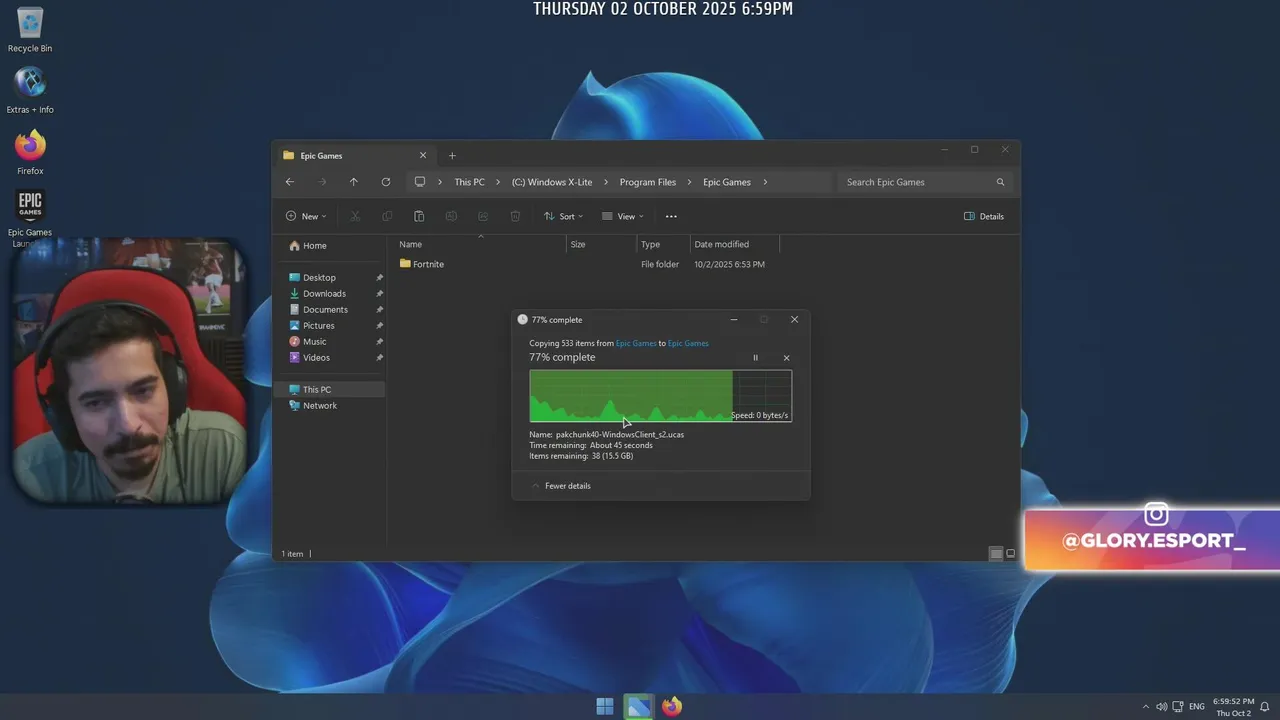1280x720 pixels.
Task: Select Music in the navigation pane
Action: [314, 341]
